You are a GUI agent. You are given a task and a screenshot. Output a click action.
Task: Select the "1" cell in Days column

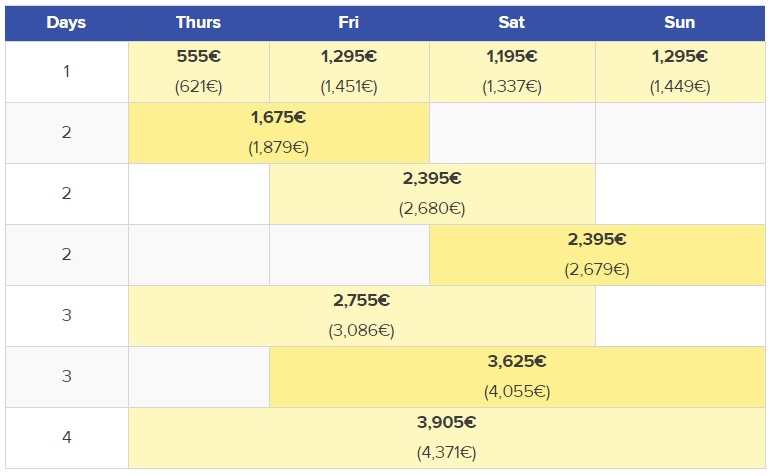66,72
